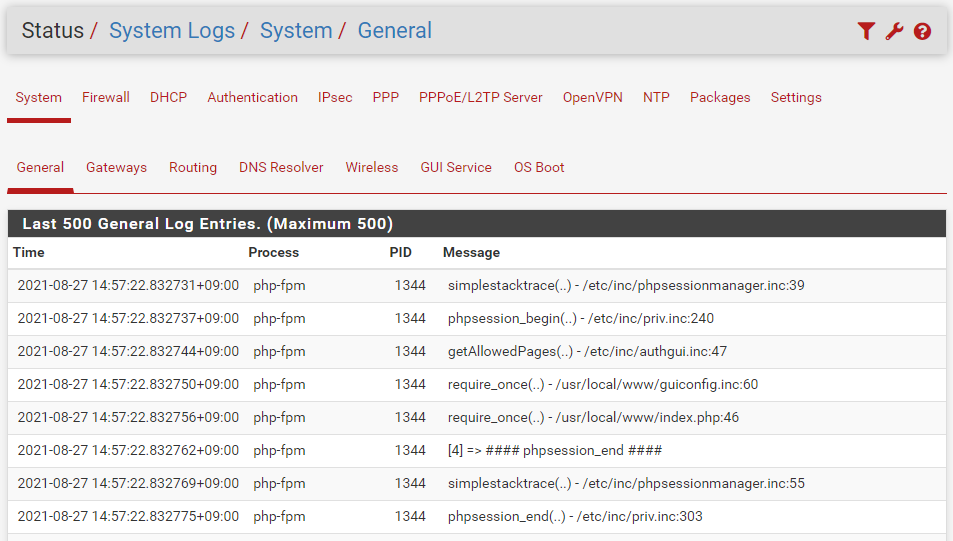
Task: Open System Logs breadcrumb link
Action: (172, 30)
